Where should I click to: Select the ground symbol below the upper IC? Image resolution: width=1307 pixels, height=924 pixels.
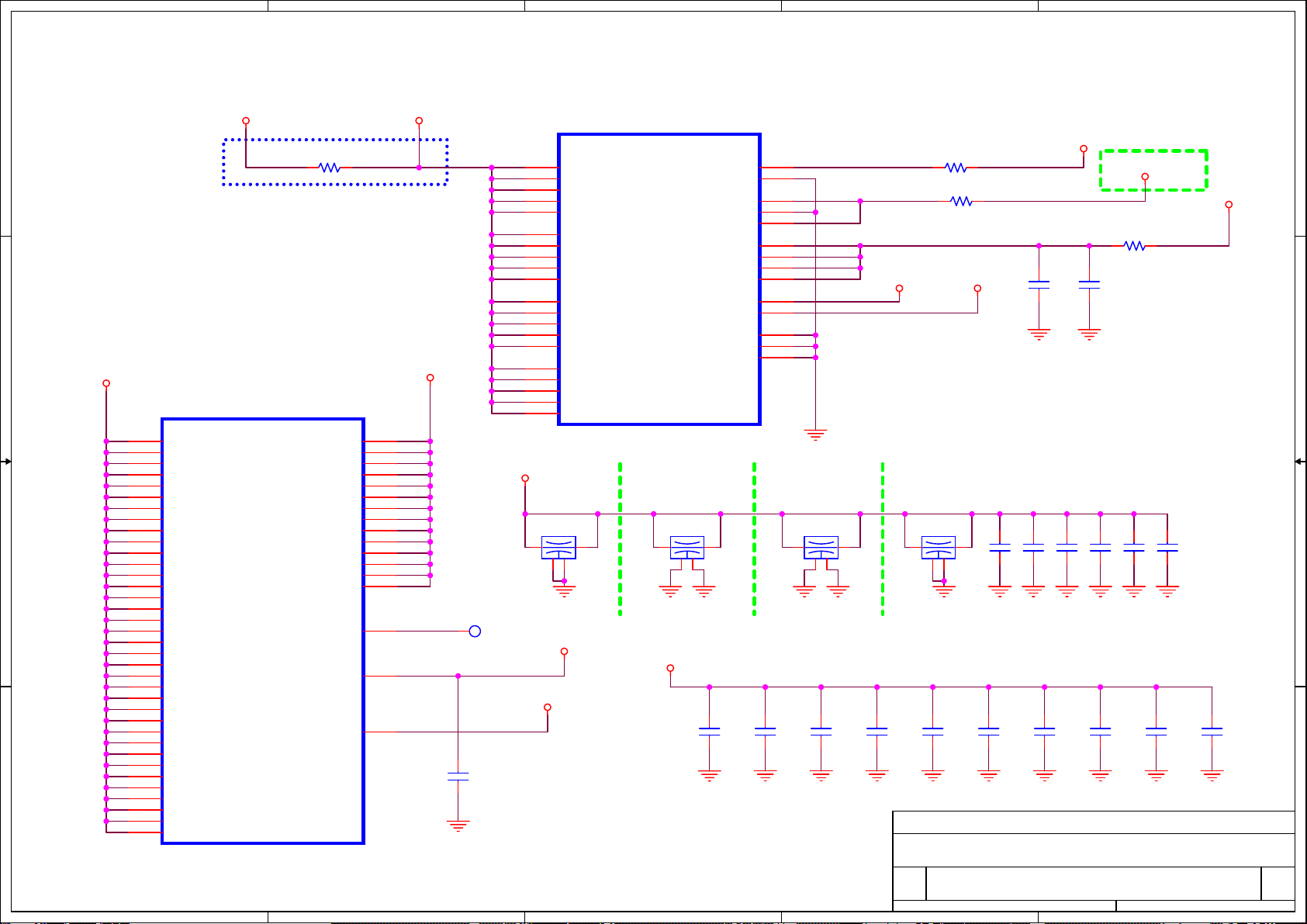point(815,435)
